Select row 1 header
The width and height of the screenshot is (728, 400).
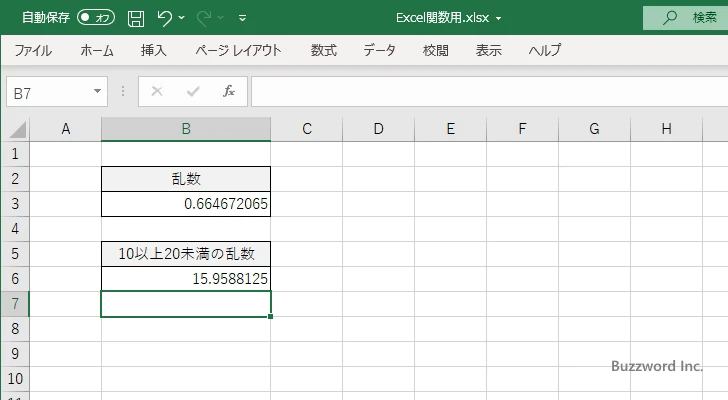15,154
